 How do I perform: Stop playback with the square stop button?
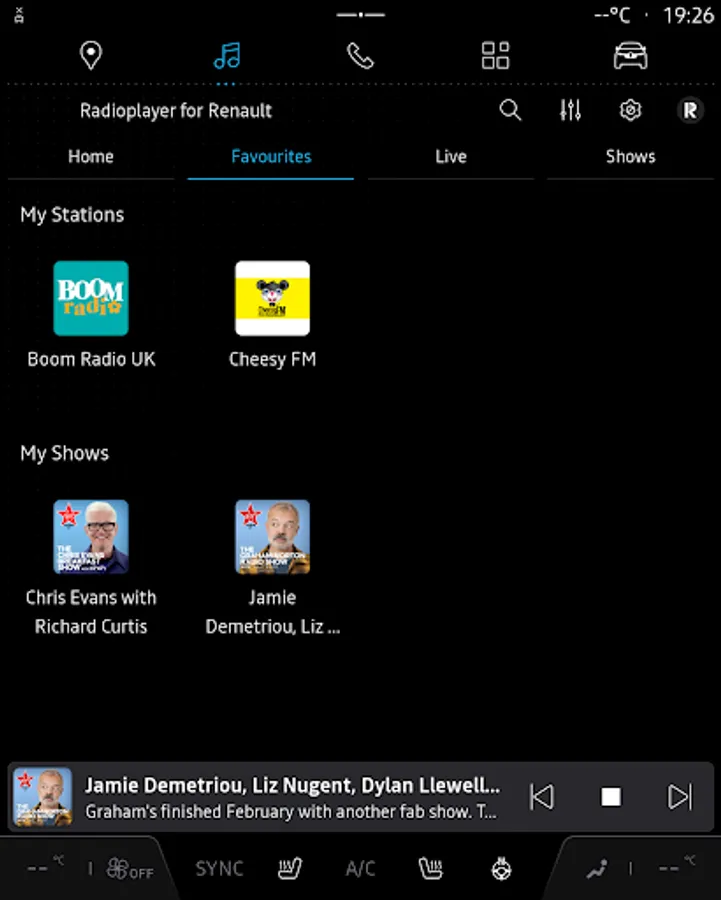pos(611,797)
